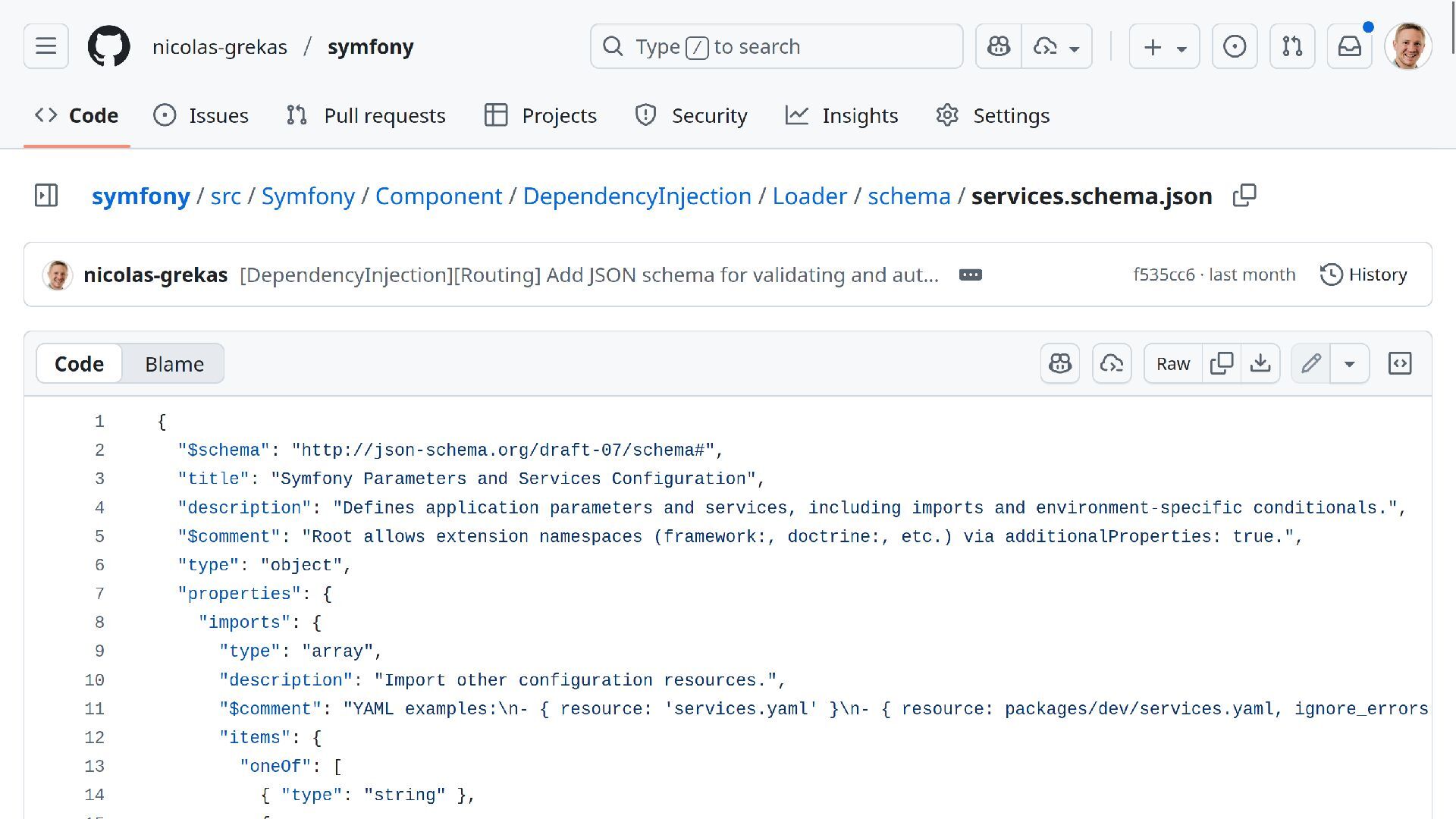View file History
The height and width of the screenshot is (819, 1456).
pos(1363,275)
